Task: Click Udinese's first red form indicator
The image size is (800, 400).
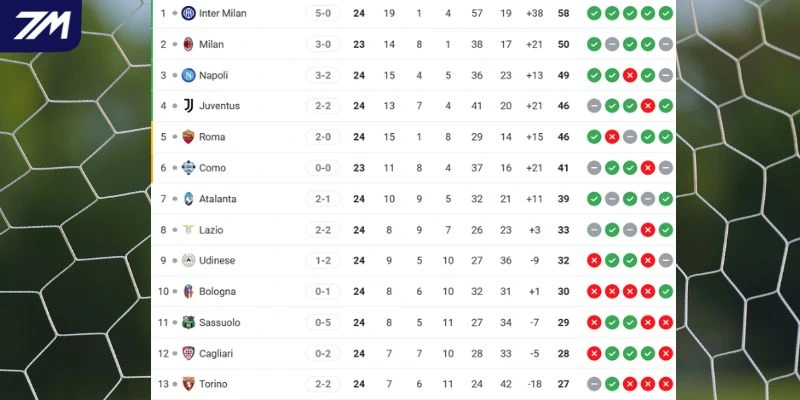Action: (594, 260)
